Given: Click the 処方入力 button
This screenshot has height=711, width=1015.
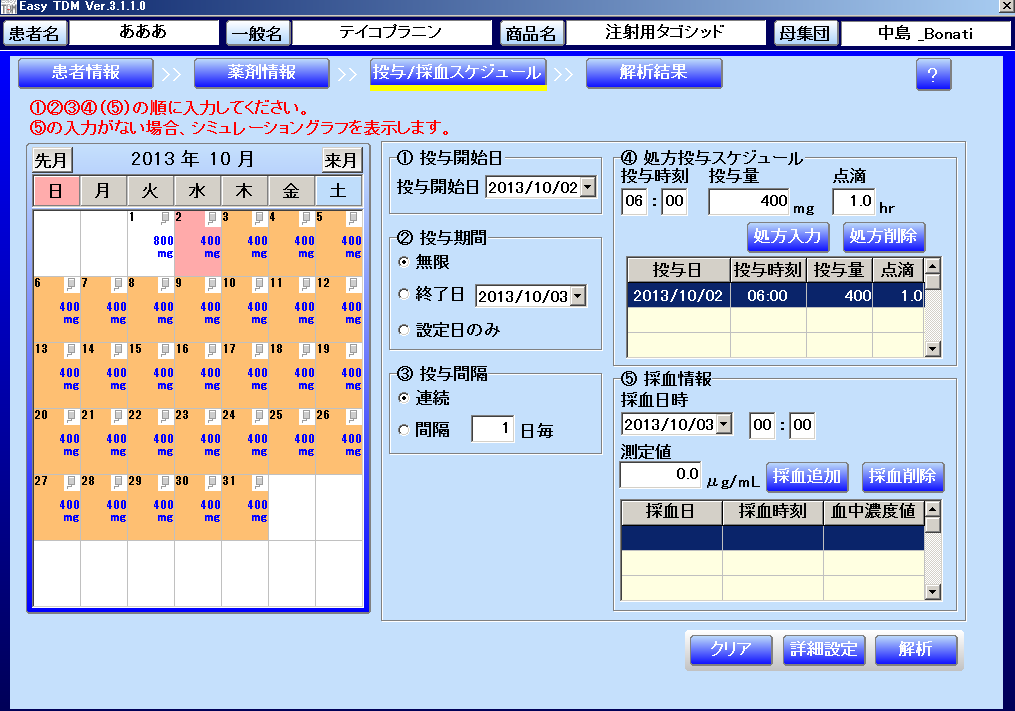Looking at the screenshot, I should [x=787, y=236].
